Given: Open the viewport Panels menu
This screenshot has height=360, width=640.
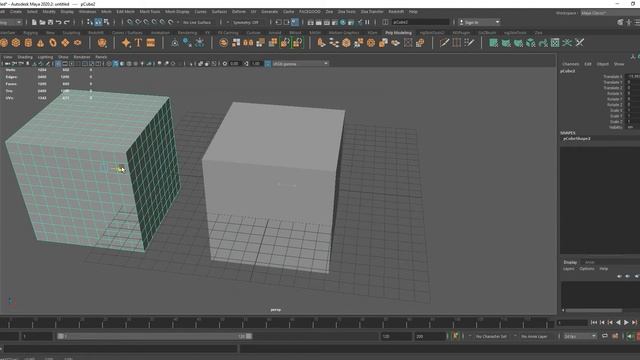Looking at the screenshot, I should coord(101,57).
